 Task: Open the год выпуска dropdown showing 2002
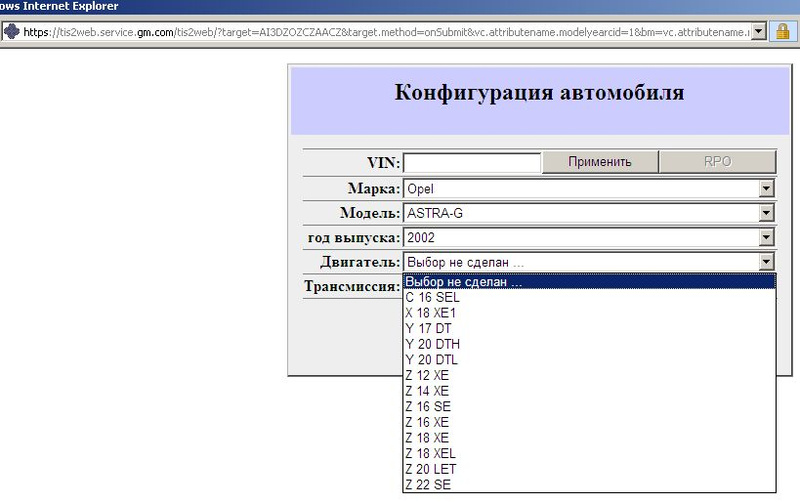coord(589,237)
